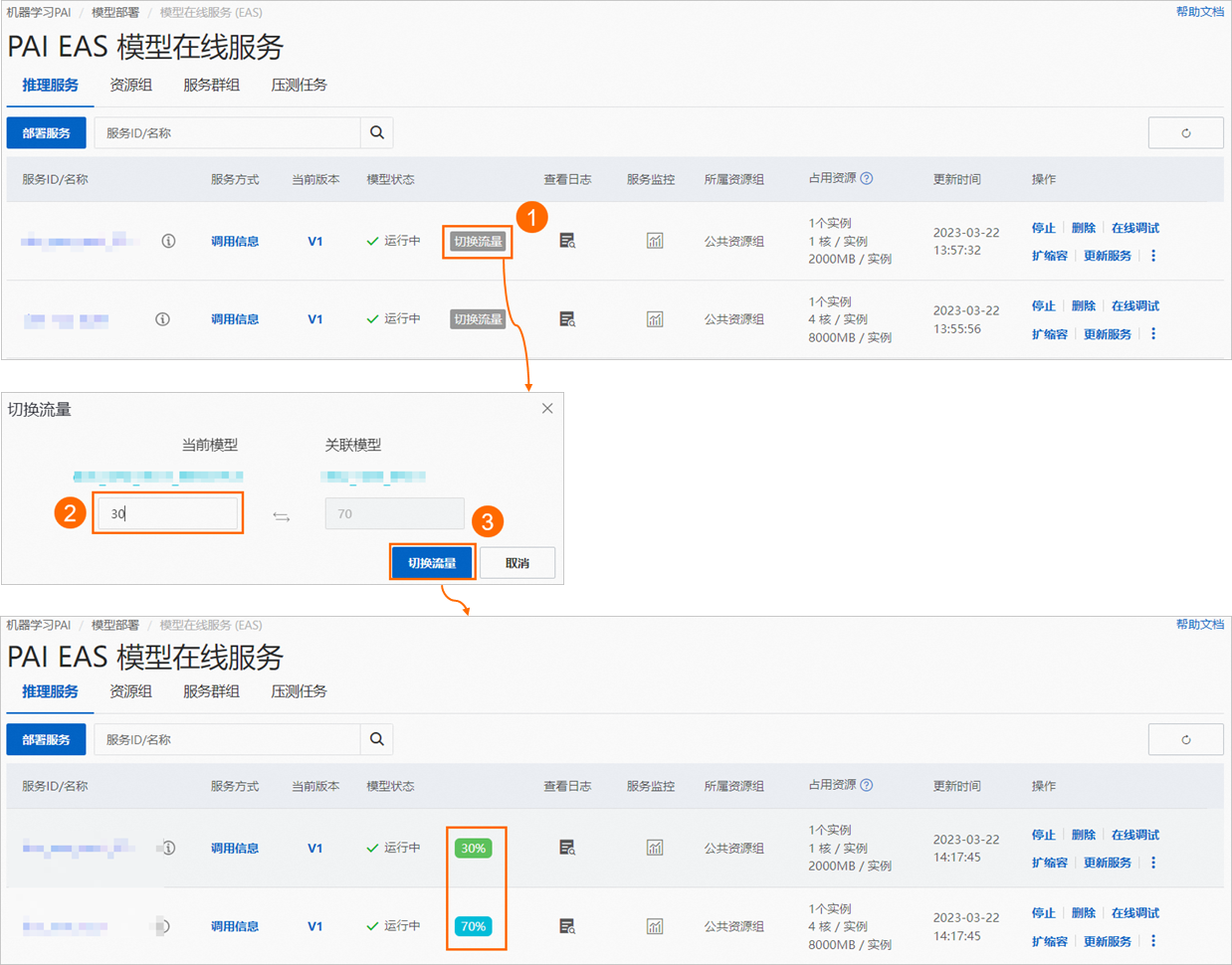This screenshot has width=1232, height=965.
Task: Click the green 30% traffic badge
Action: 476,848
